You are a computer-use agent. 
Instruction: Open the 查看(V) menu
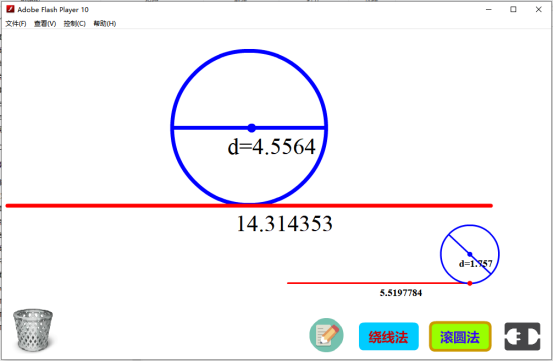[45, 24]
